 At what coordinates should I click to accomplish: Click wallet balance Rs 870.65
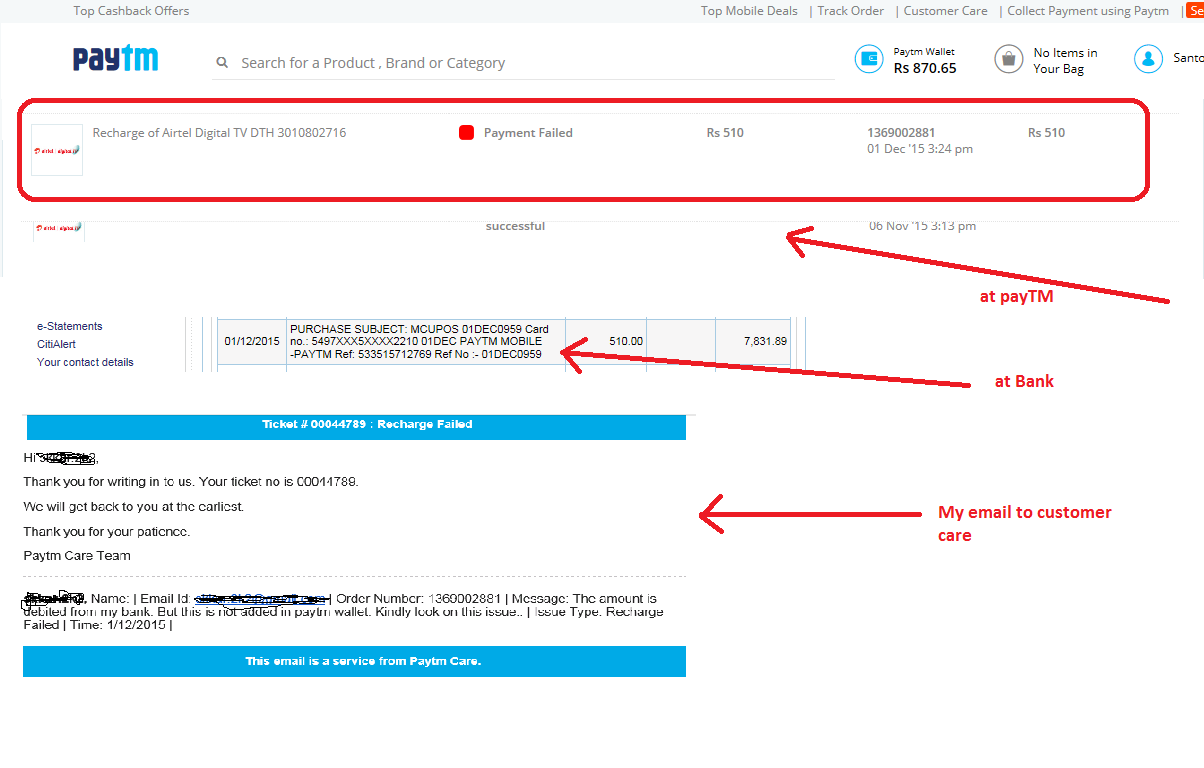pyautogui.click(x=925, y=69)
